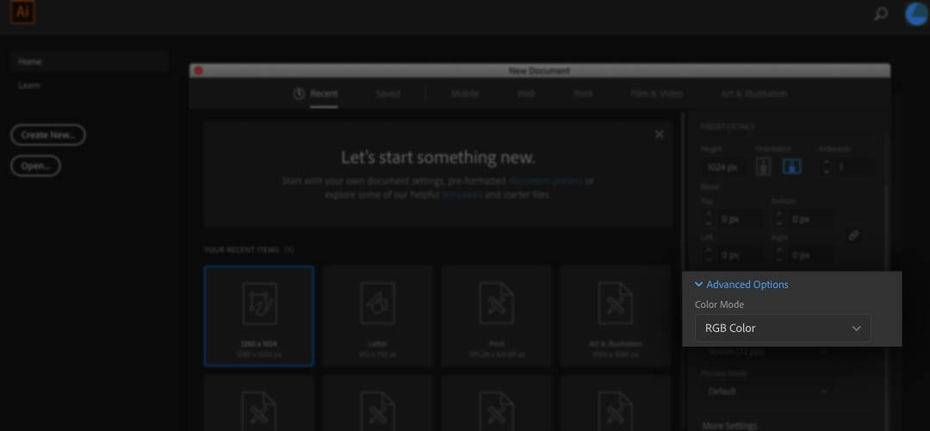Click the Height input field

(x=722, y=168)
